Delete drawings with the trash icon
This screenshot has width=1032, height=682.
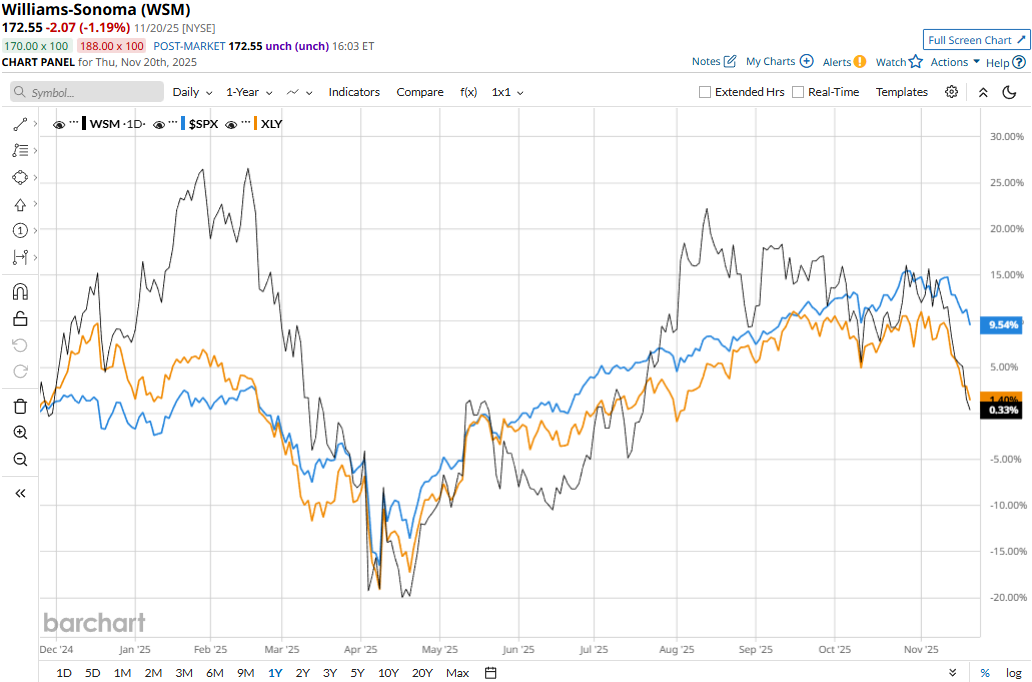tap(20, 406)
